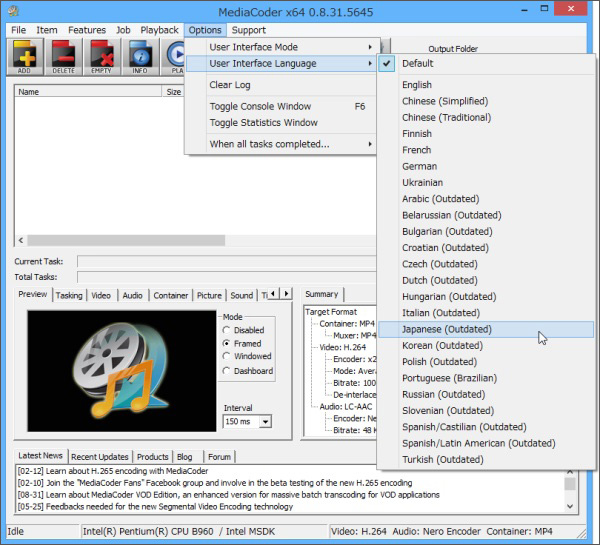This screenshot has width=600, height=545.
Task: Open news about H.265 encoding with MediaCoder
Action: [113, 471]
